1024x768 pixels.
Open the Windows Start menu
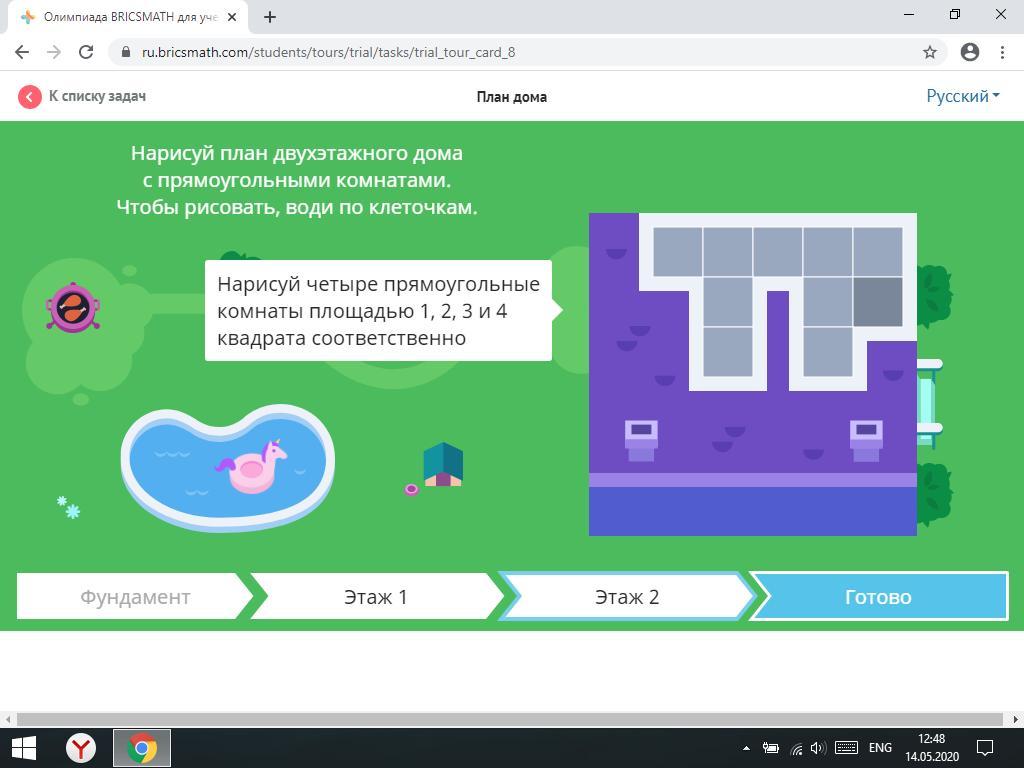(24, 748)
